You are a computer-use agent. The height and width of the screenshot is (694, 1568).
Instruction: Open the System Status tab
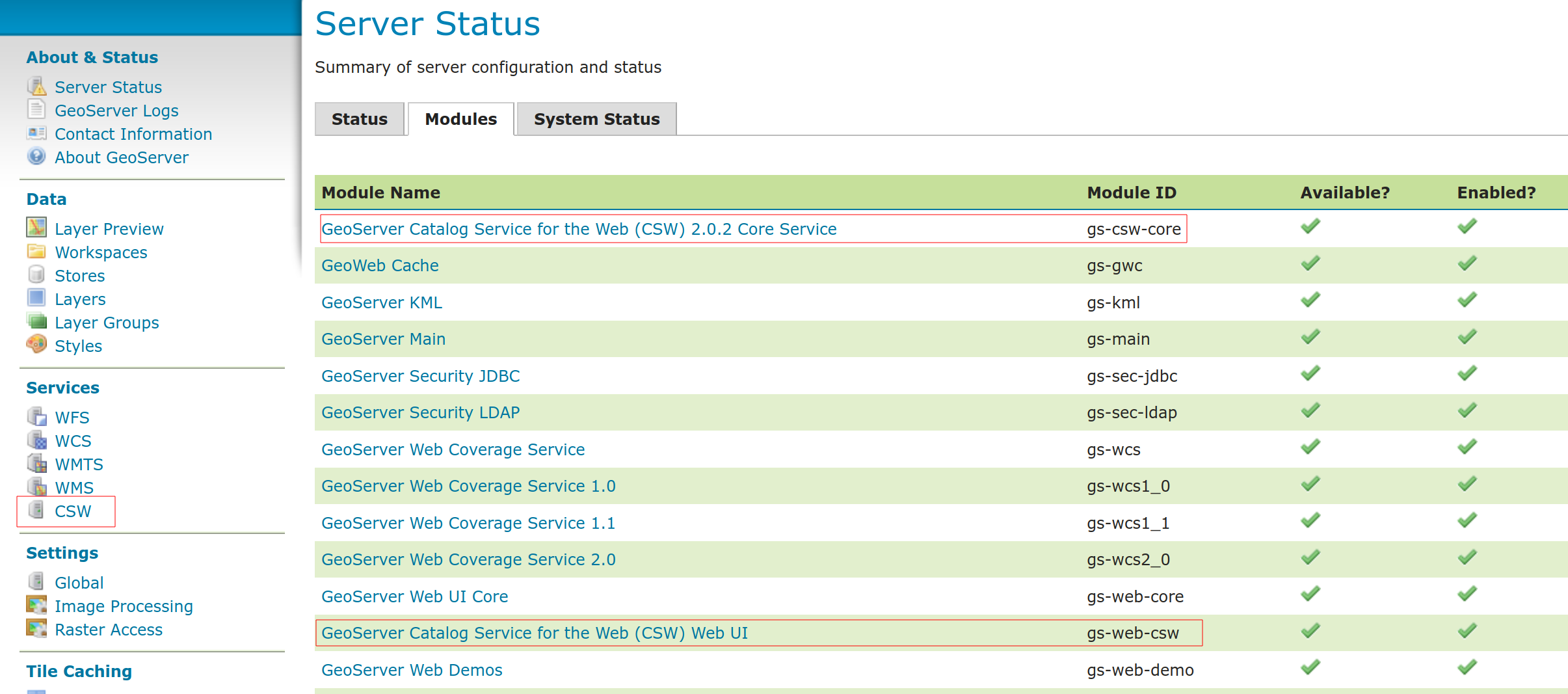click(x=596, y=119)
